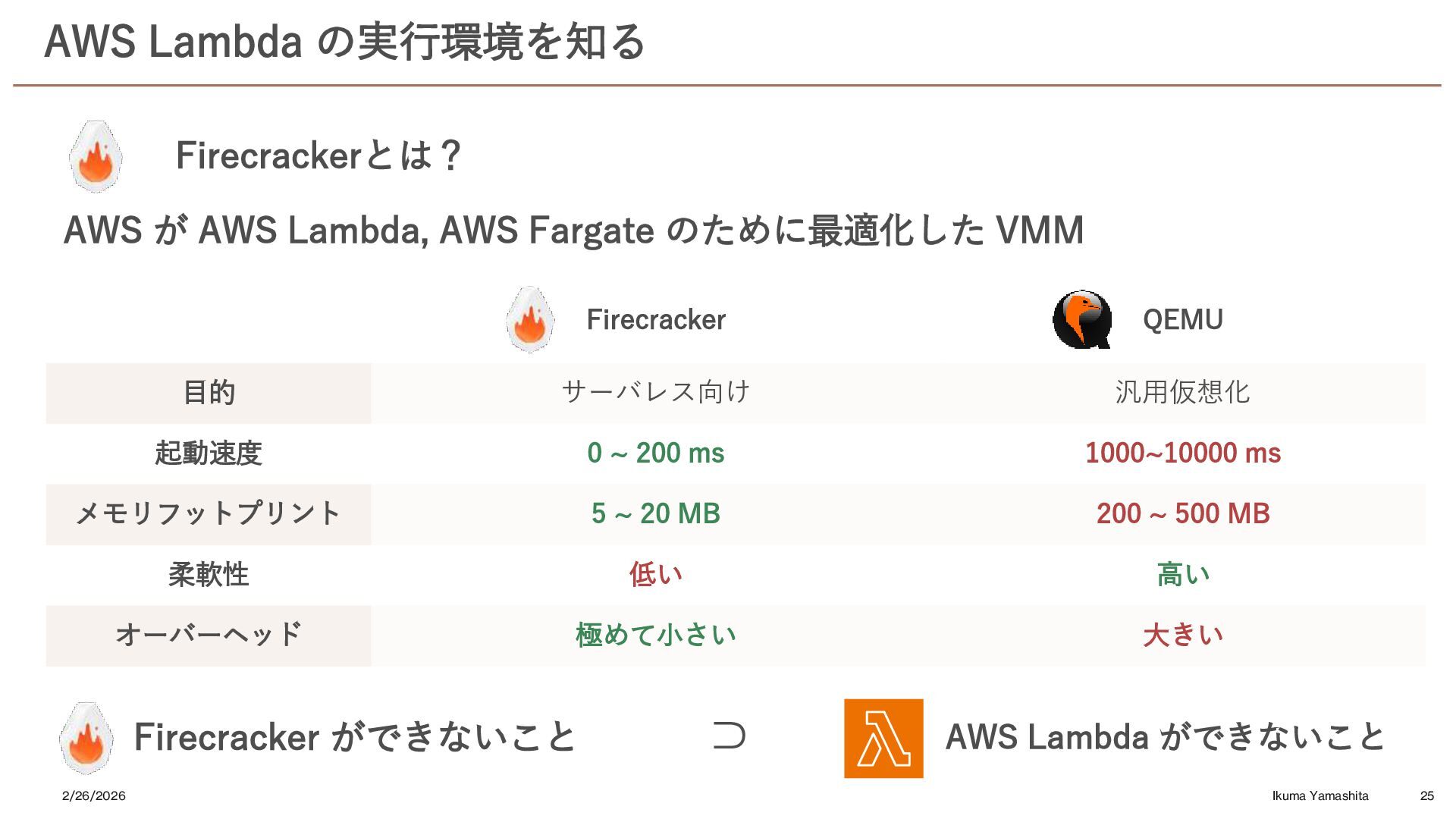Select the 柔軟性 row label
The image size is (1456, 819).
tap(209, 575)
